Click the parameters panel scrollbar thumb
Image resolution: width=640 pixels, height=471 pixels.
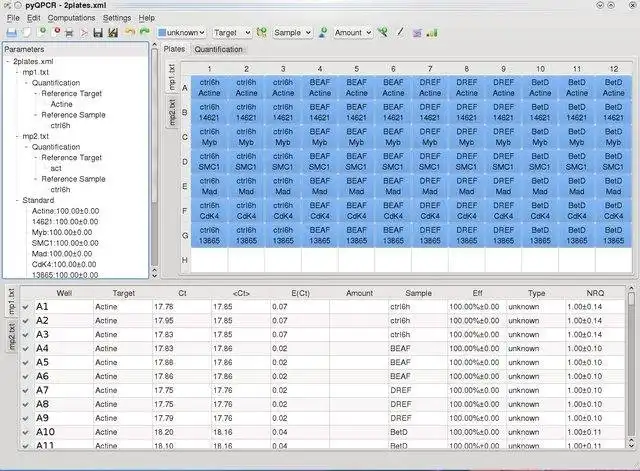coord(155,124)
